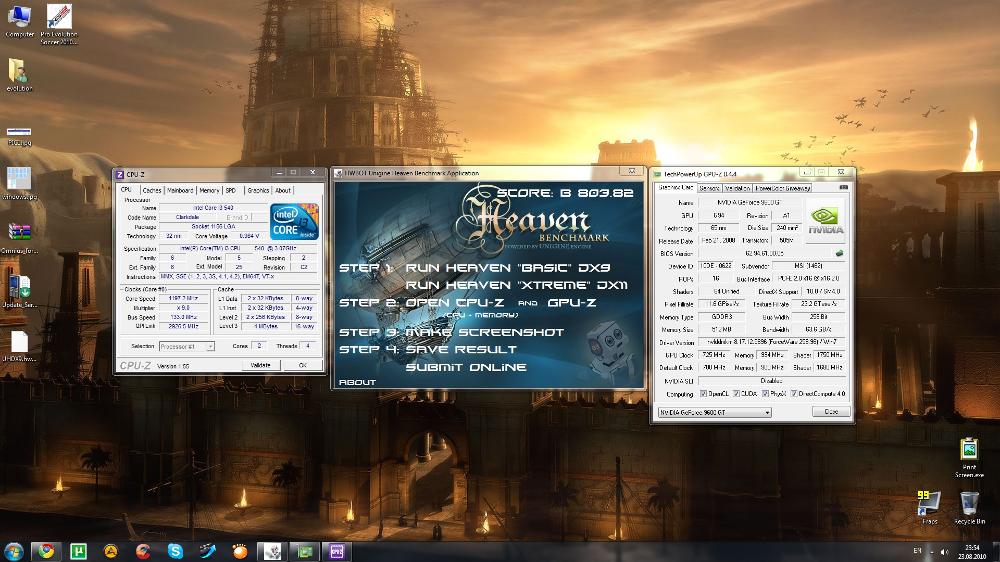Image resolution: width=1000 pixels, height=562 pixels.
Task: Open the Skype taskbar icon
Action: point(175,551)
